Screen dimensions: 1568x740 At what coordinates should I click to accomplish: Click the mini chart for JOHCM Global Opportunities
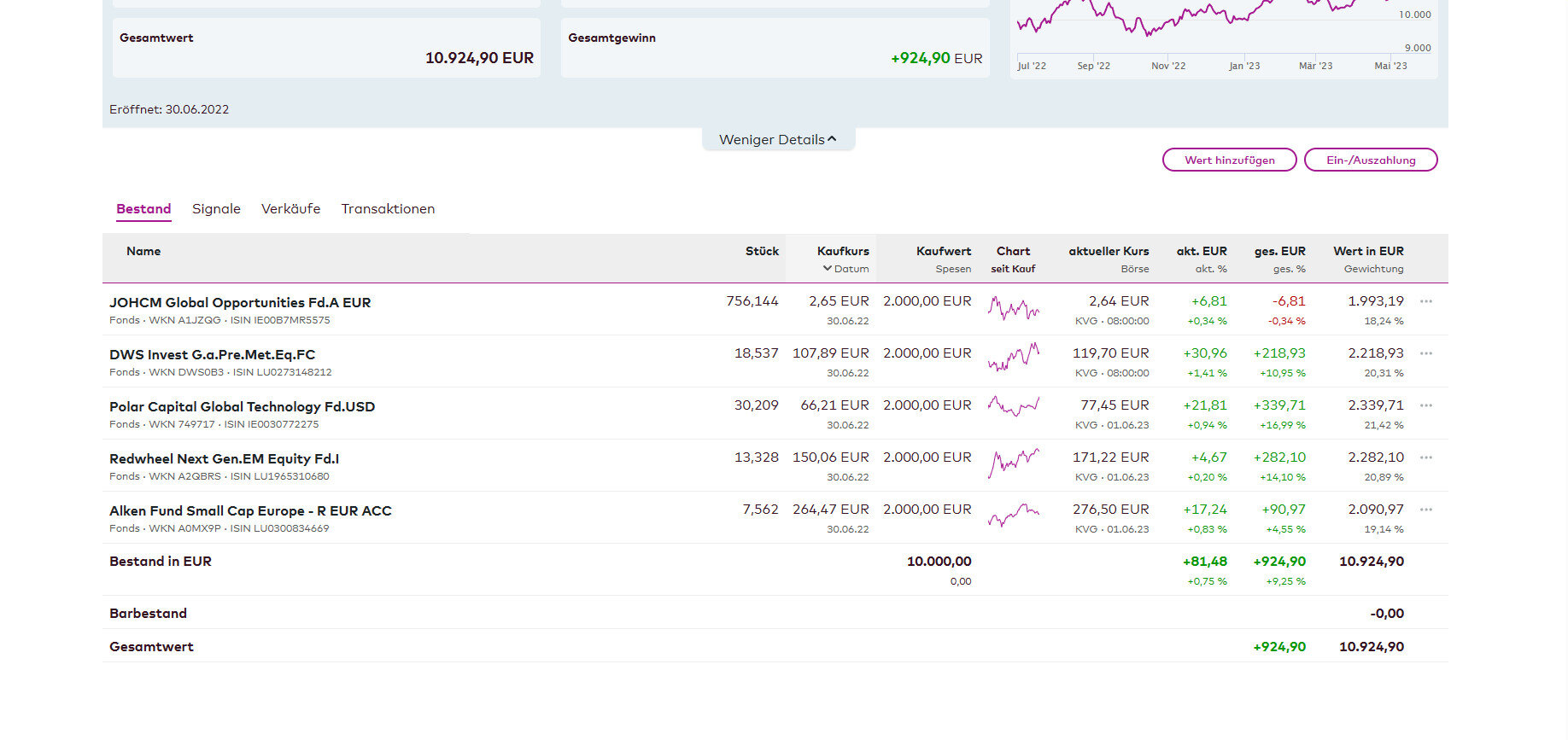click(1013, 308)
